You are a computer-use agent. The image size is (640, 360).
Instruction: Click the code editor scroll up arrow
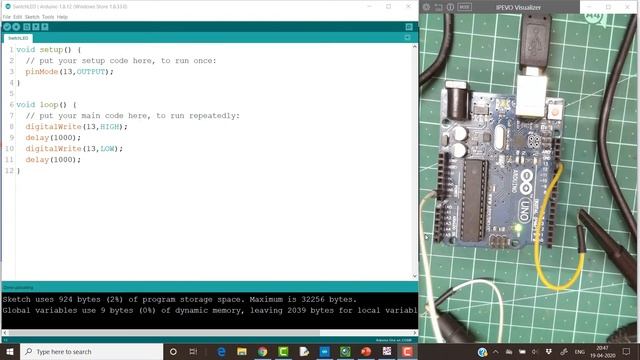tap(415, 47)
